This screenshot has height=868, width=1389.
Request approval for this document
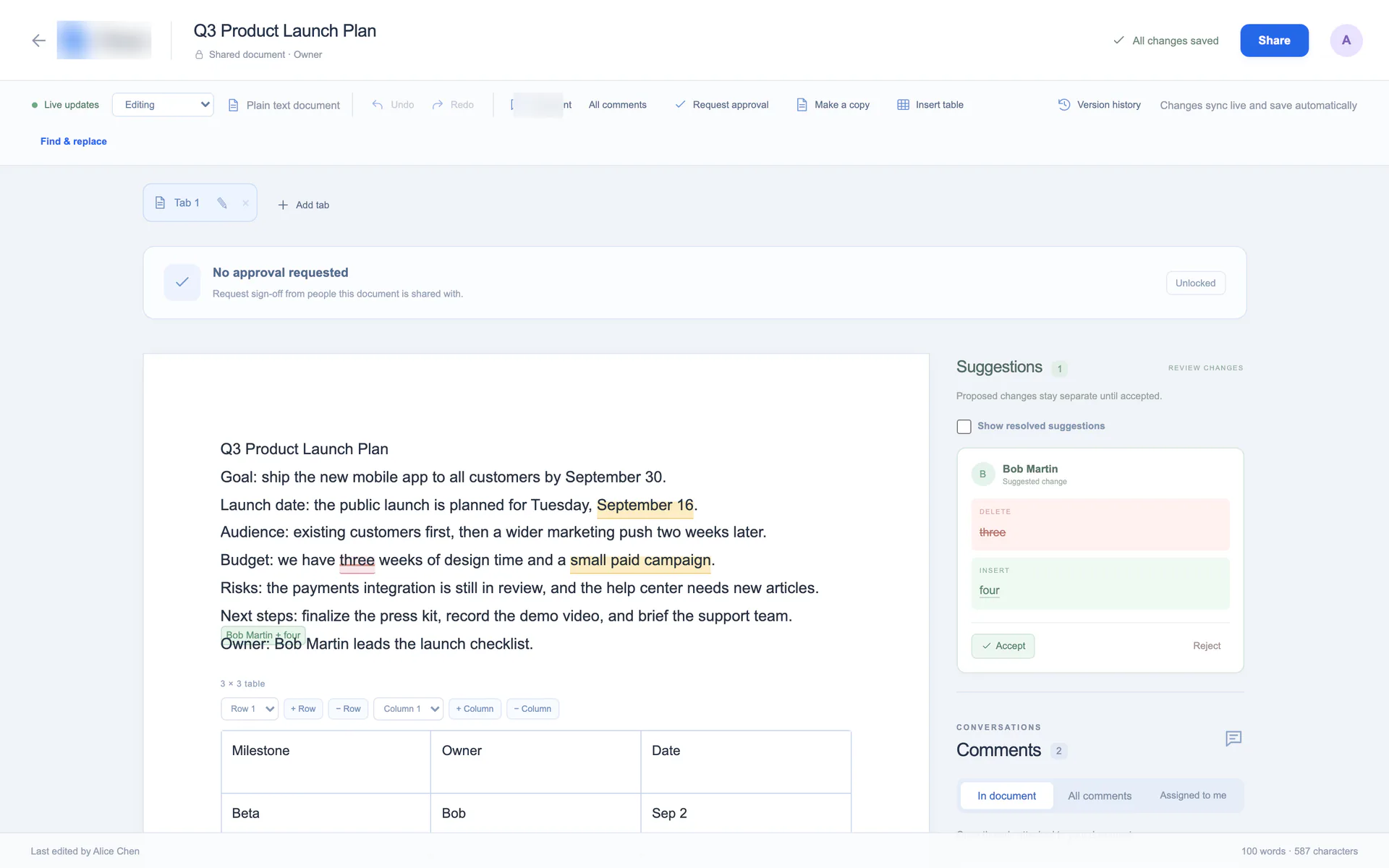(722, 105)
